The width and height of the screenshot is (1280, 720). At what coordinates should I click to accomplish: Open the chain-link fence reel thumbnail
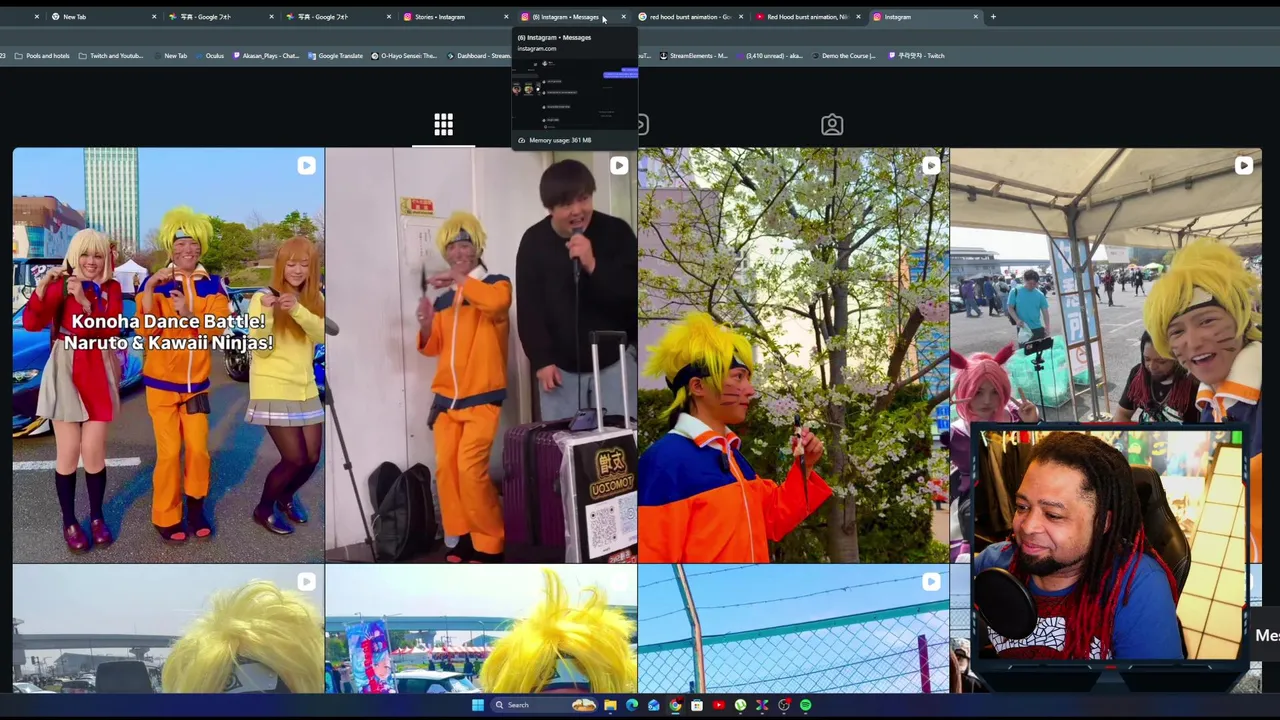[x=793, y=629]
